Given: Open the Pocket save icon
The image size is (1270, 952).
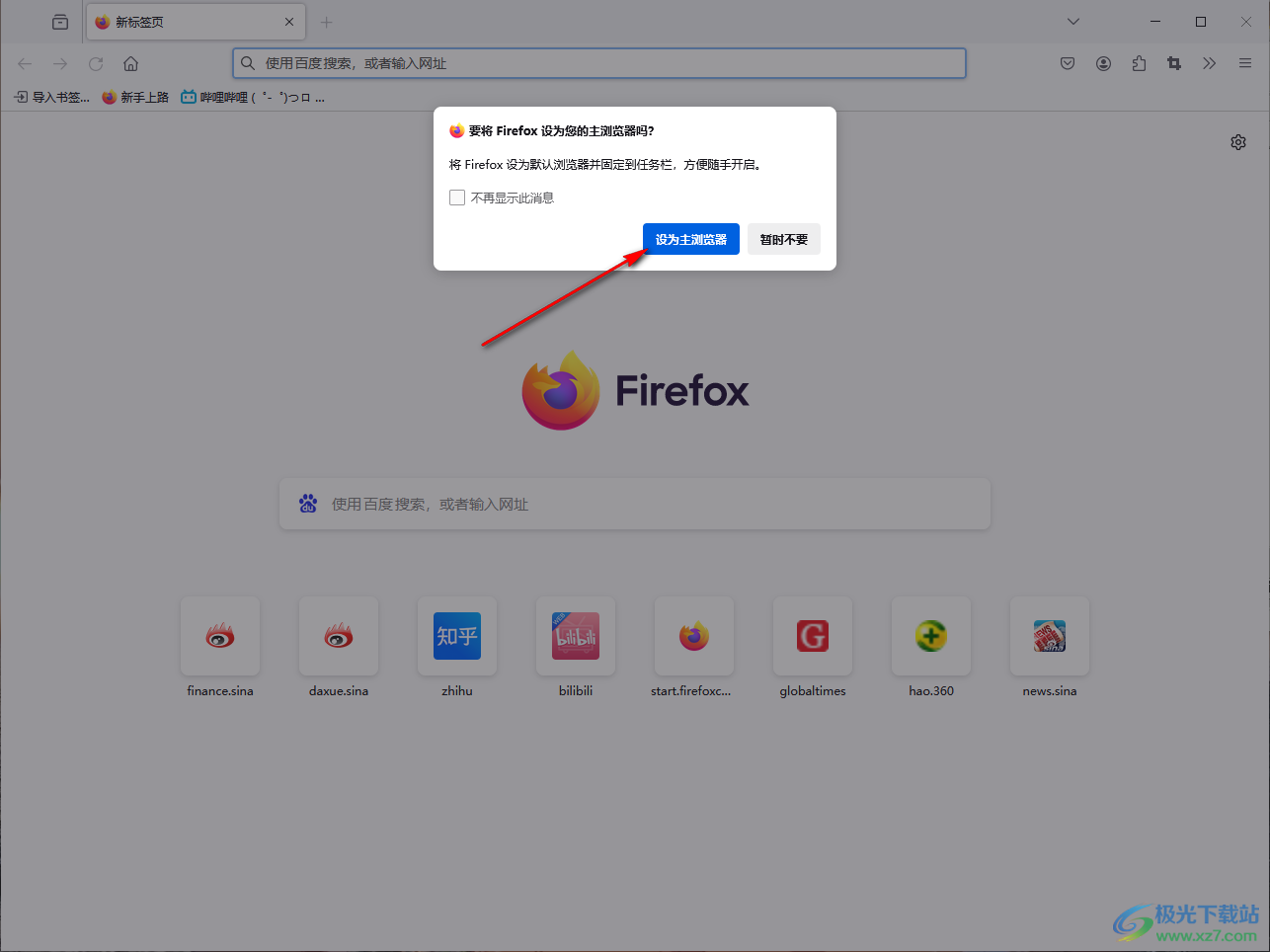Looking at the screenshot, I should (x=1068, y=63).
